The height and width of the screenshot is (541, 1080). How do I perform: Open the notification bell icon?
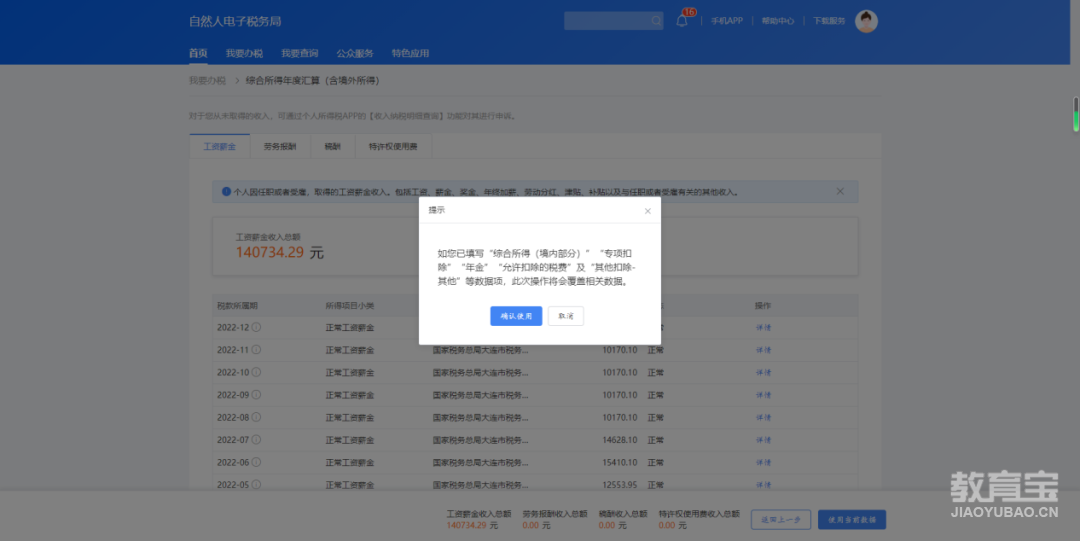[x=682, y=21]
